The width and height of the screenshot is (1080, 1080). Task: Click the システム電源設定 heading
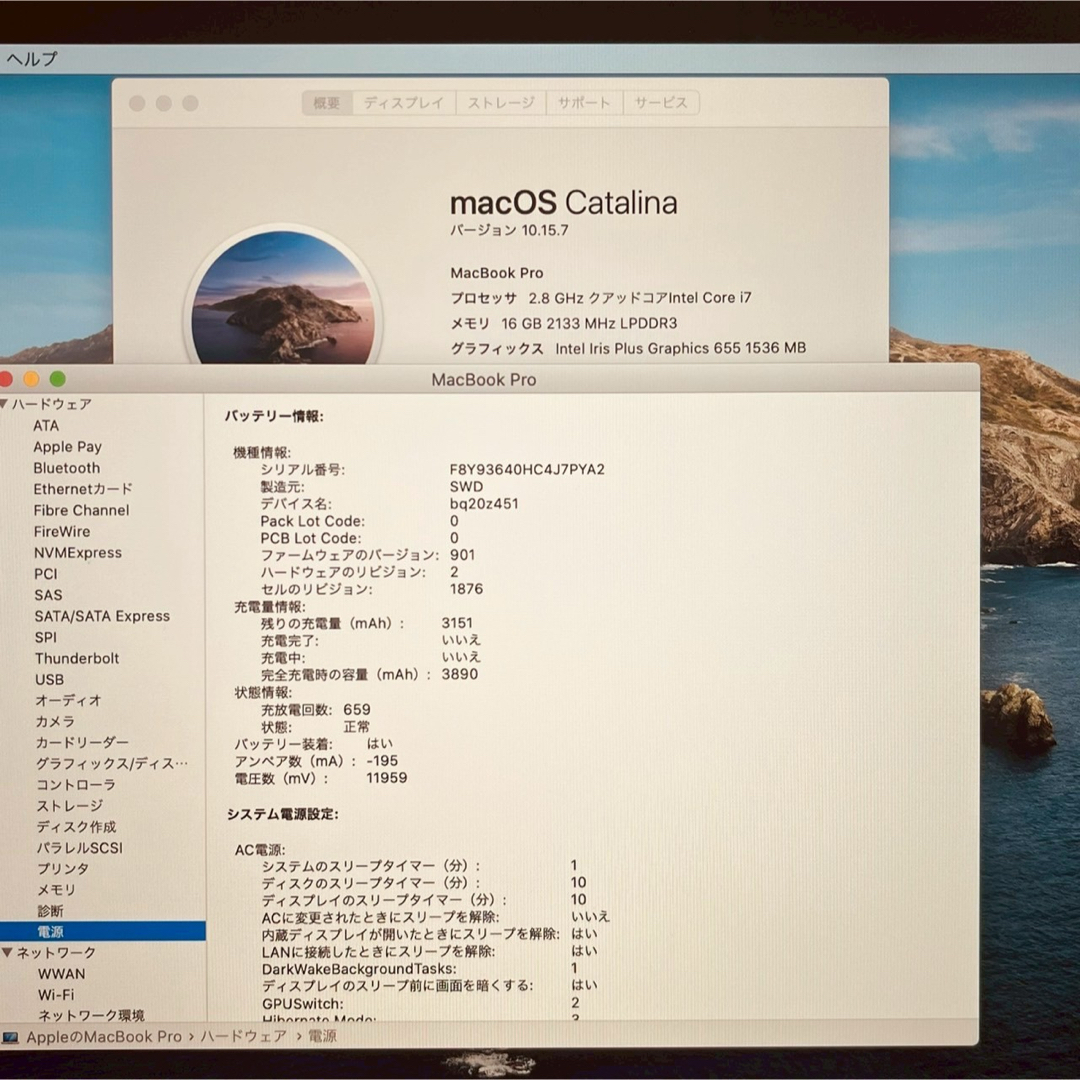click(x=282, y=814)
